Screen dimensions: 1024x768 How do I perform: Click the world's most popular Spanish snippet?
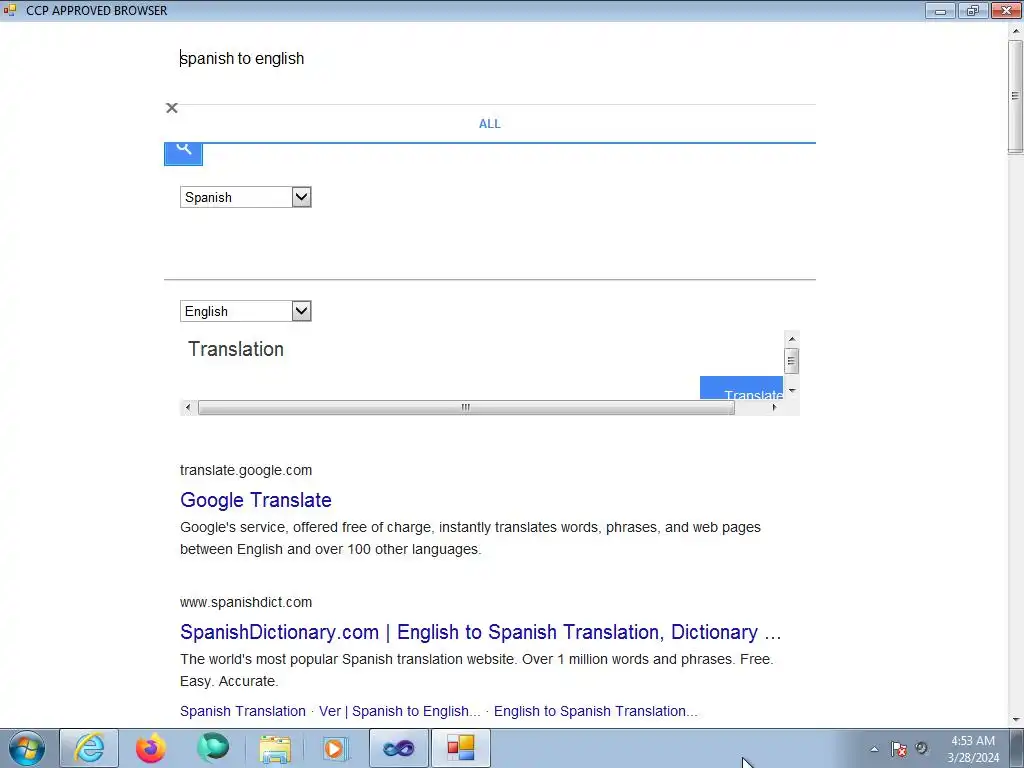click(477, 670)
